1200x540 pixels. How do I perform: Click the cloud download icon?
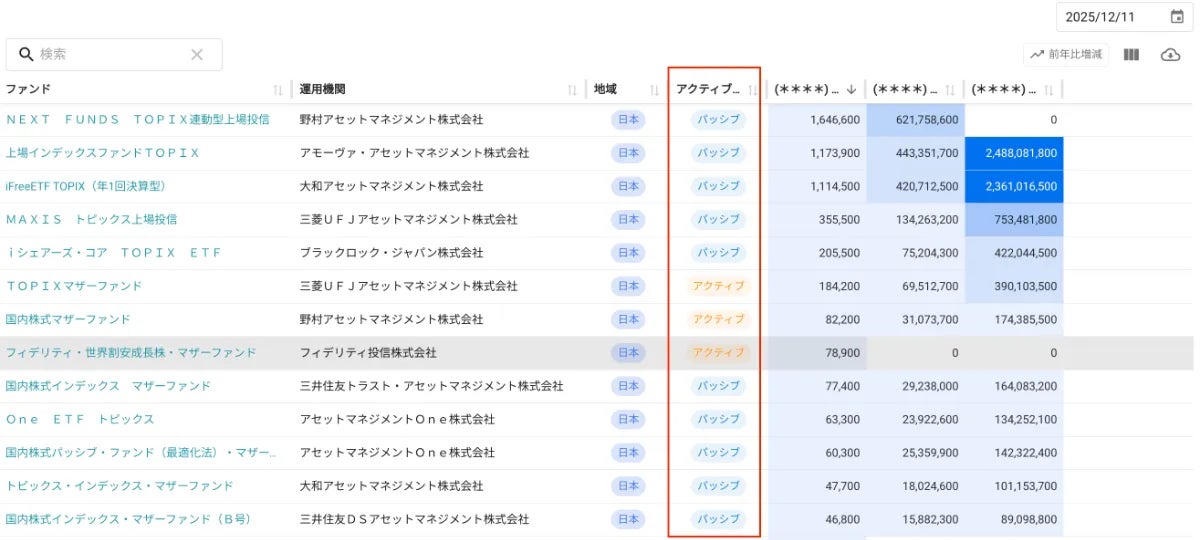pos(1170,55)
